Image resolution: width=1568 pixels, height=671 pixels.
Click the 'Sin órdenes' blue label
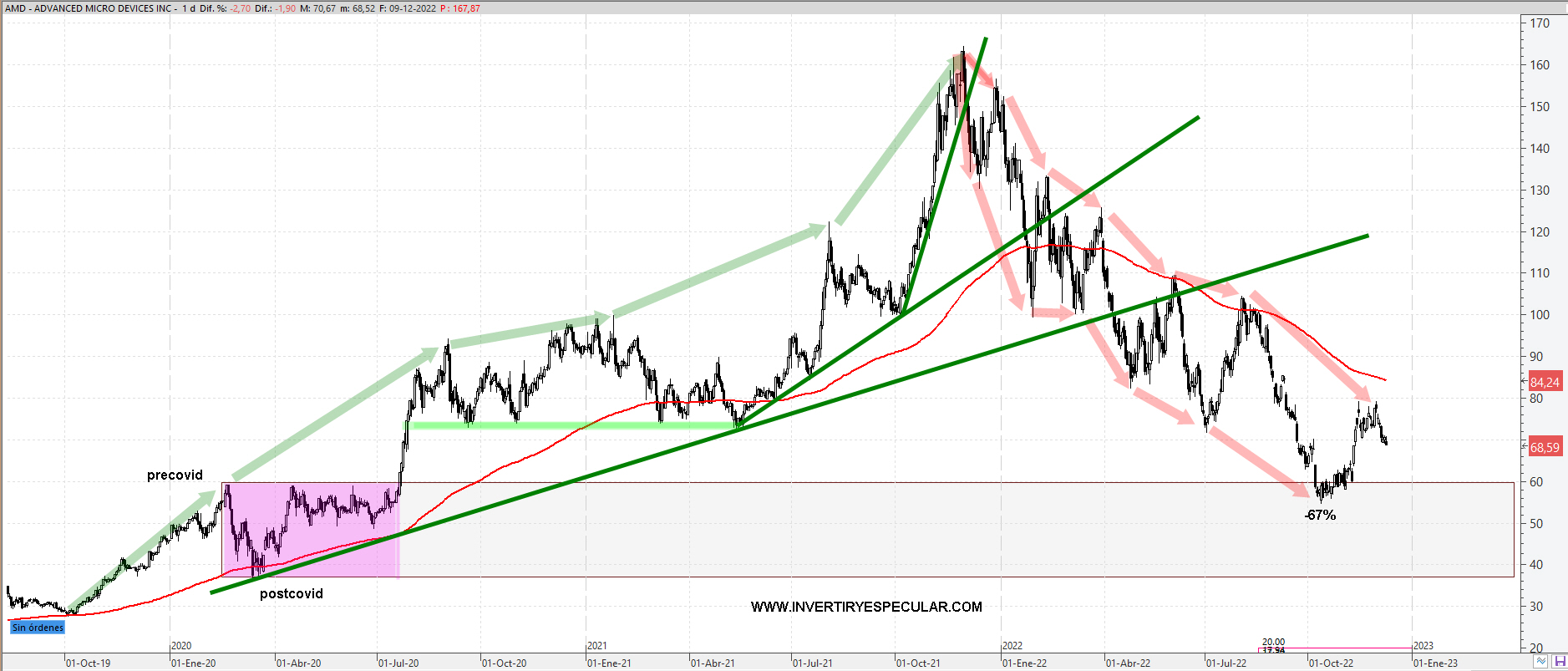pos(38,628)
